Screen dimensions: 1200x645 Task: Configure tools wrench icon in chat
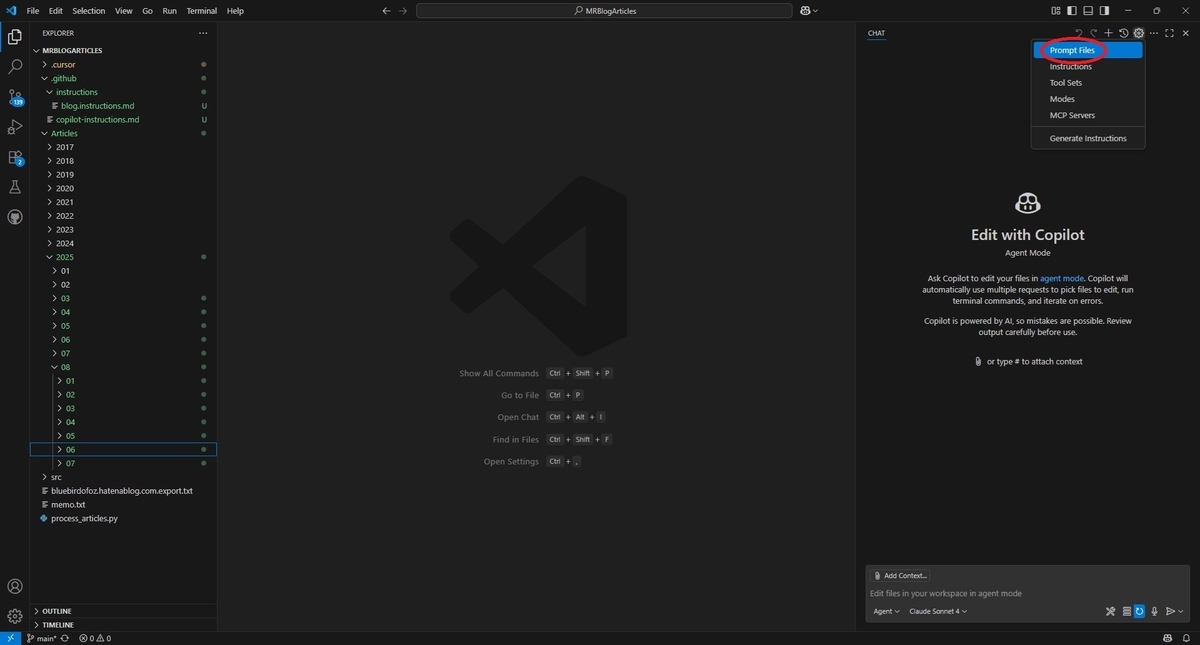click(1110, 611)
